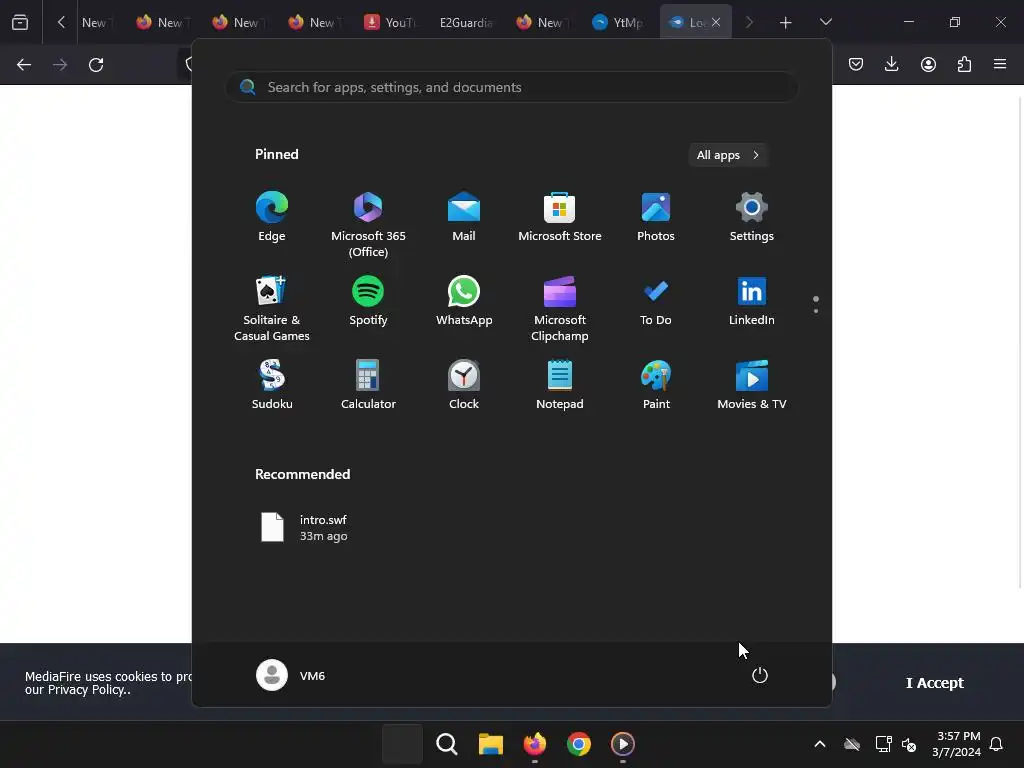Click I Accept on MediaFire cookie banner
The height and width of the screenshot is (768, 1024).
point(935,682)
